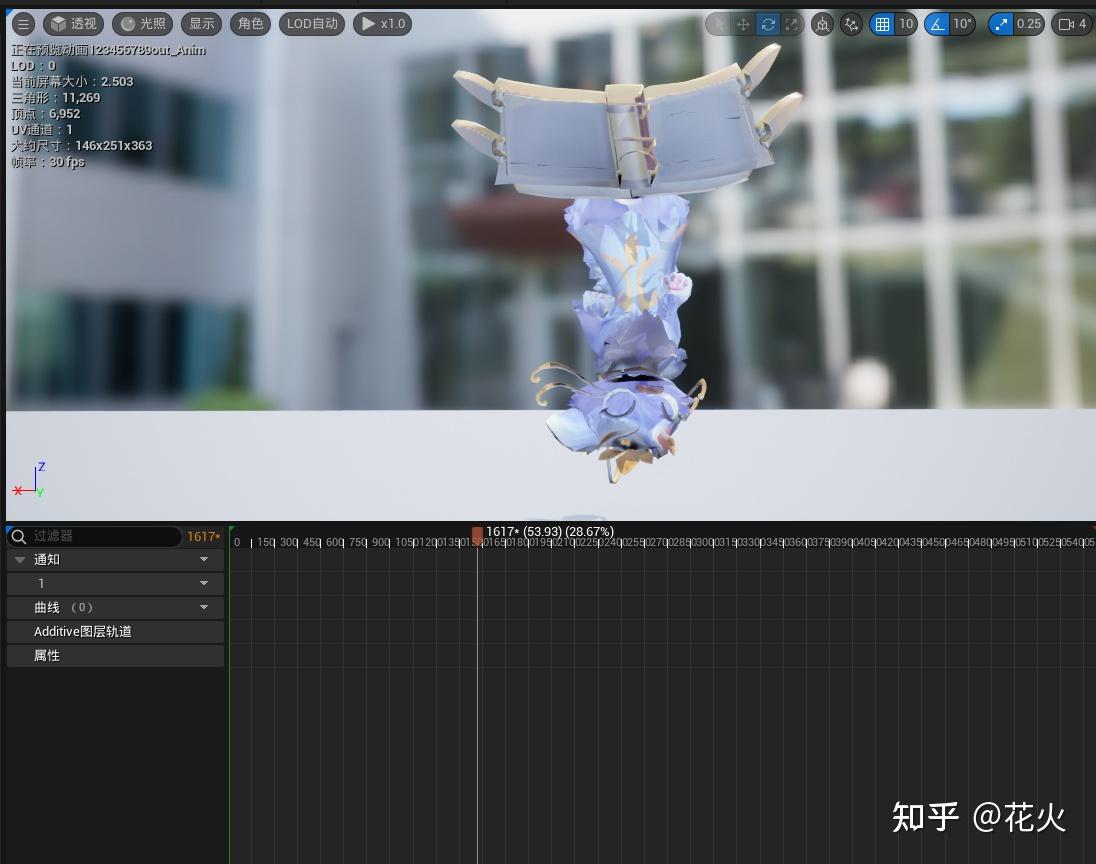Open the 透视 perspective view menu
Screen dimensions: 1096x864
[73, 24]
